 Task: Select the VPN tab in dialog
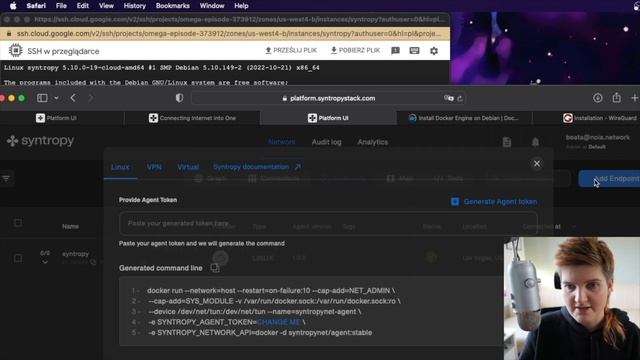click(x=154, y=167)
